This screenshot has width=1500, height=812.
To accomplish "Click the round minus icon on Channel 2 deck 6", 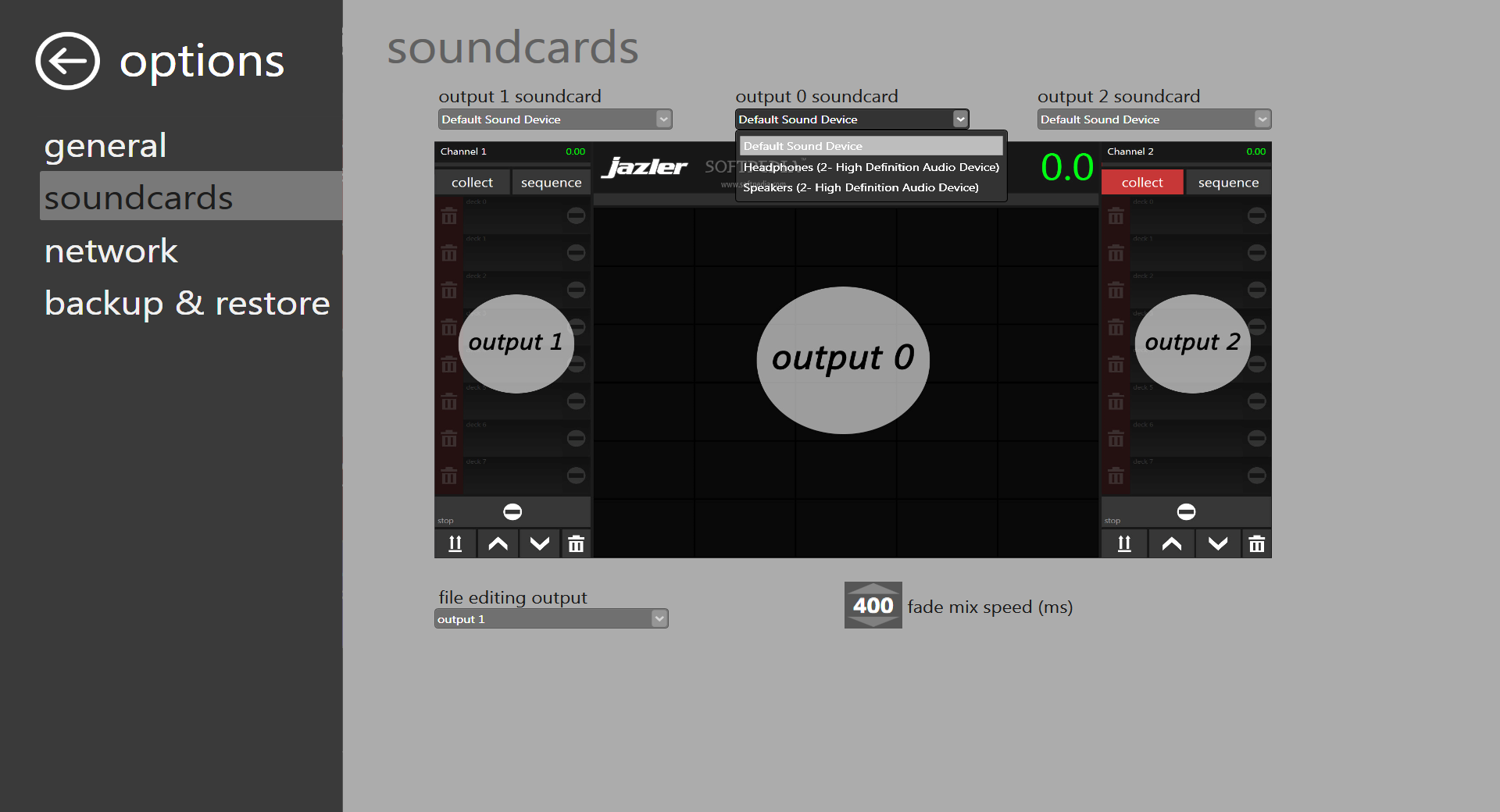I will [x=1256, y=438].
